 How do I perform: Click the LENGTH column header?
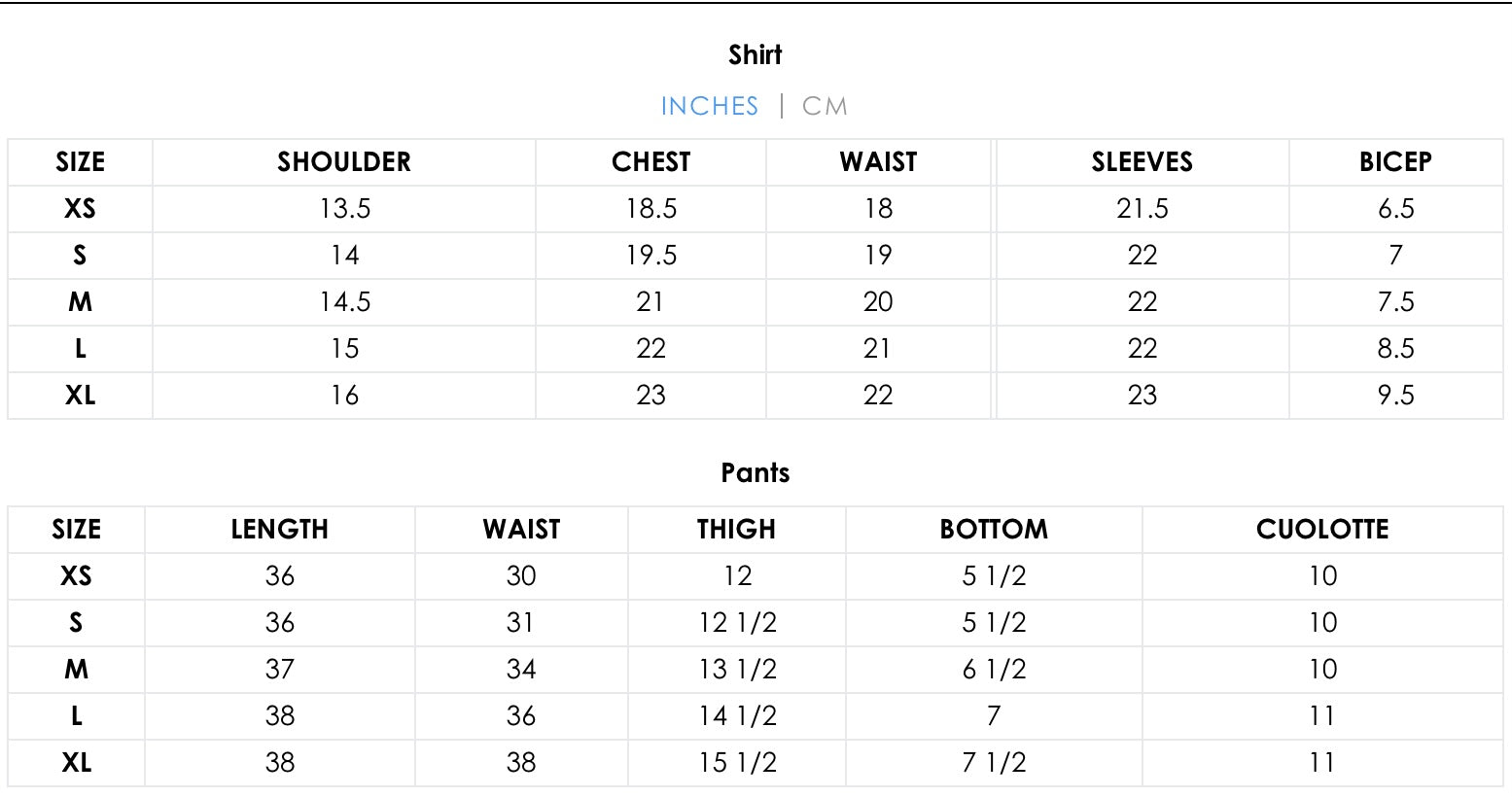(x=279, y=530)
